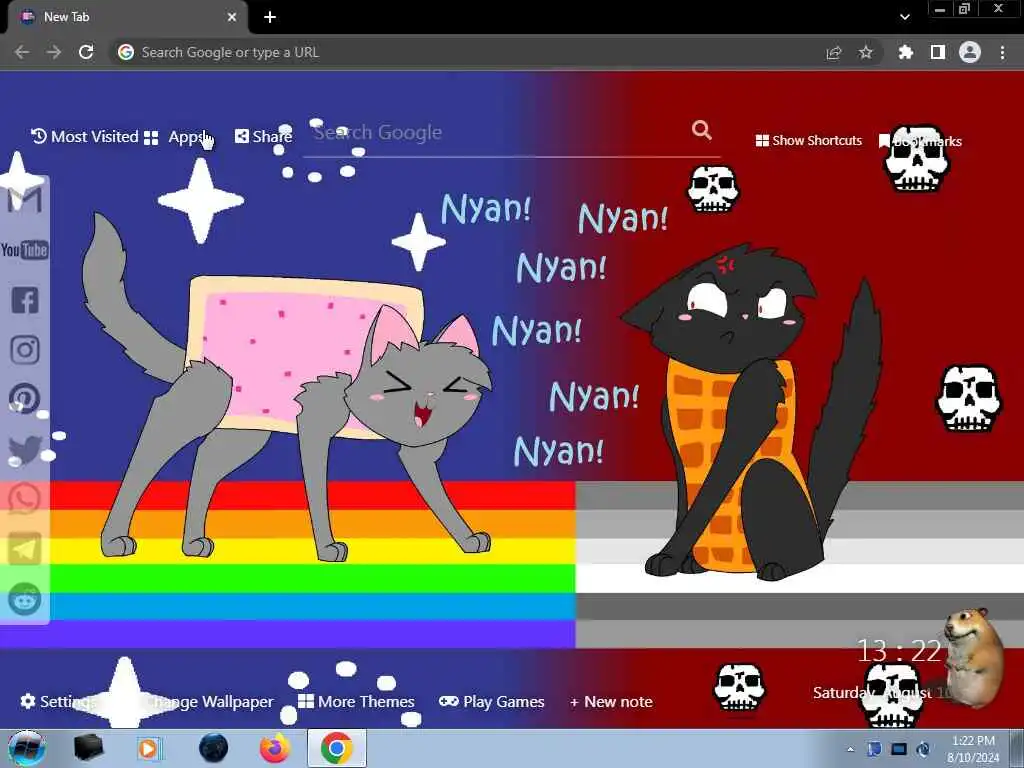Click the browser reload button
This screenshot has height=768, width=1024.
point(86,52)
